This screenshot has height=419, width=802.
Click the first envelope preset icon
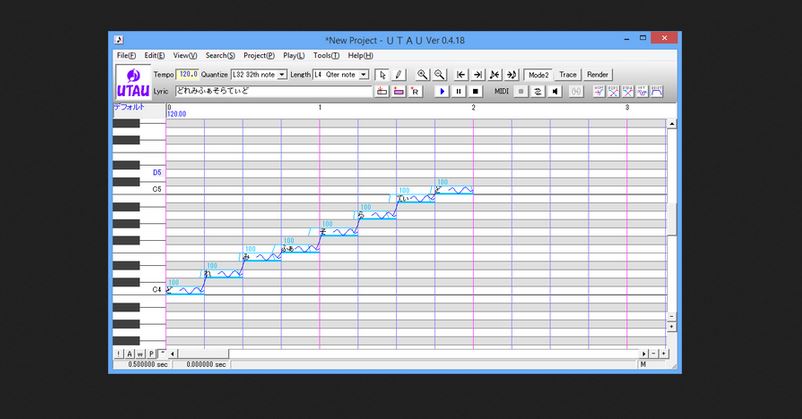599,91
